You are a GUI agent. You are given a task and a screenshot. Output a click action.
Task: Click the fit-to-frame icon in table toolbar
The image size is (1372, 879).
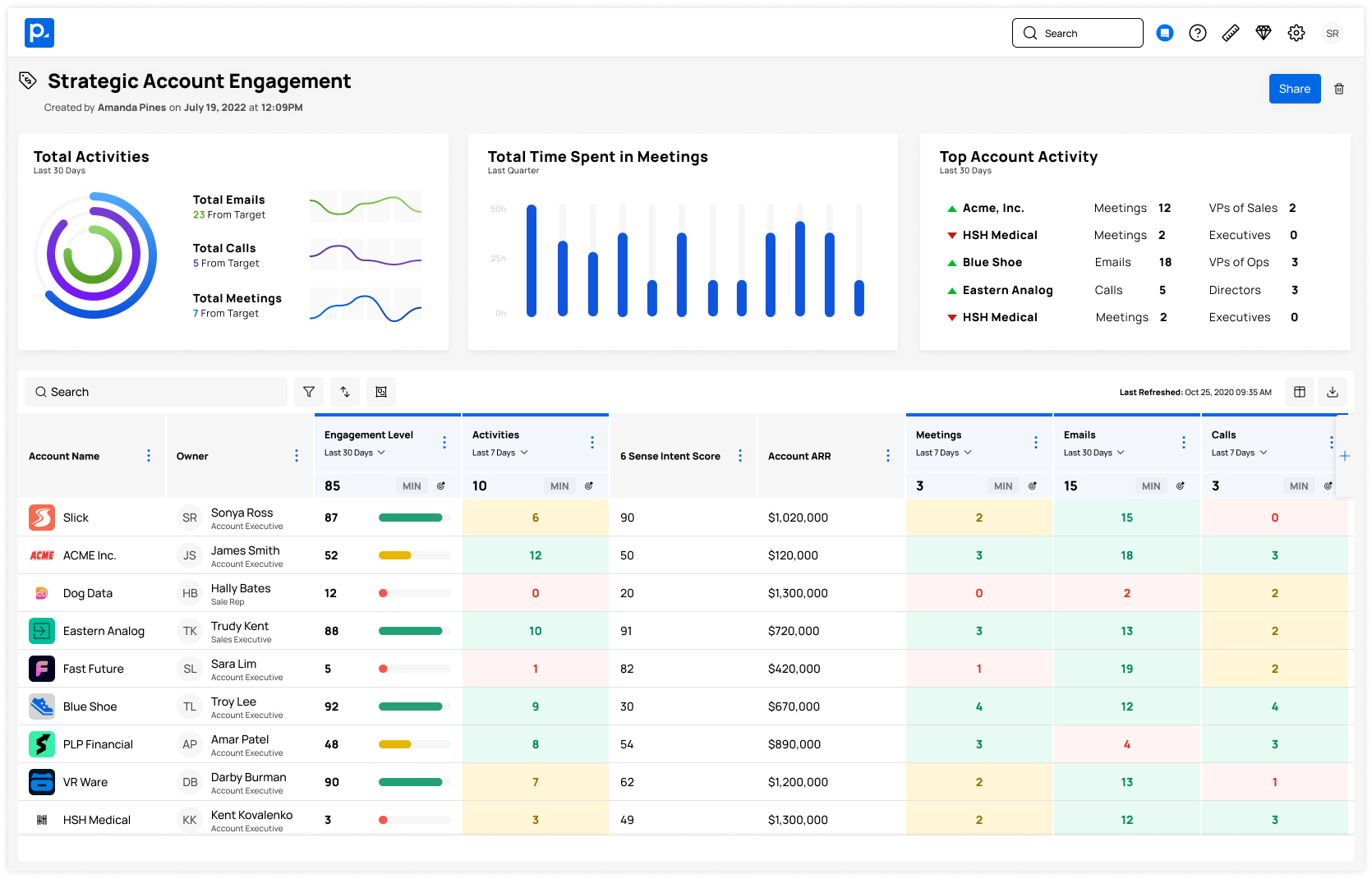pos(381,392)
